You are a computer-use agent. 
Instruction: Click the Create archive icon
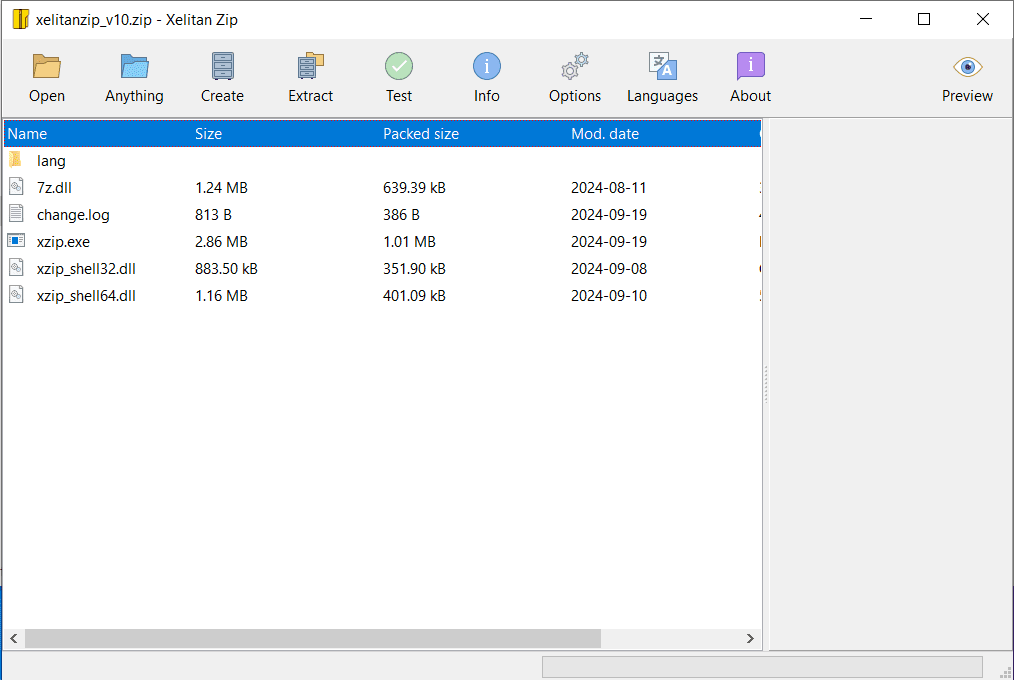[222, 66]
